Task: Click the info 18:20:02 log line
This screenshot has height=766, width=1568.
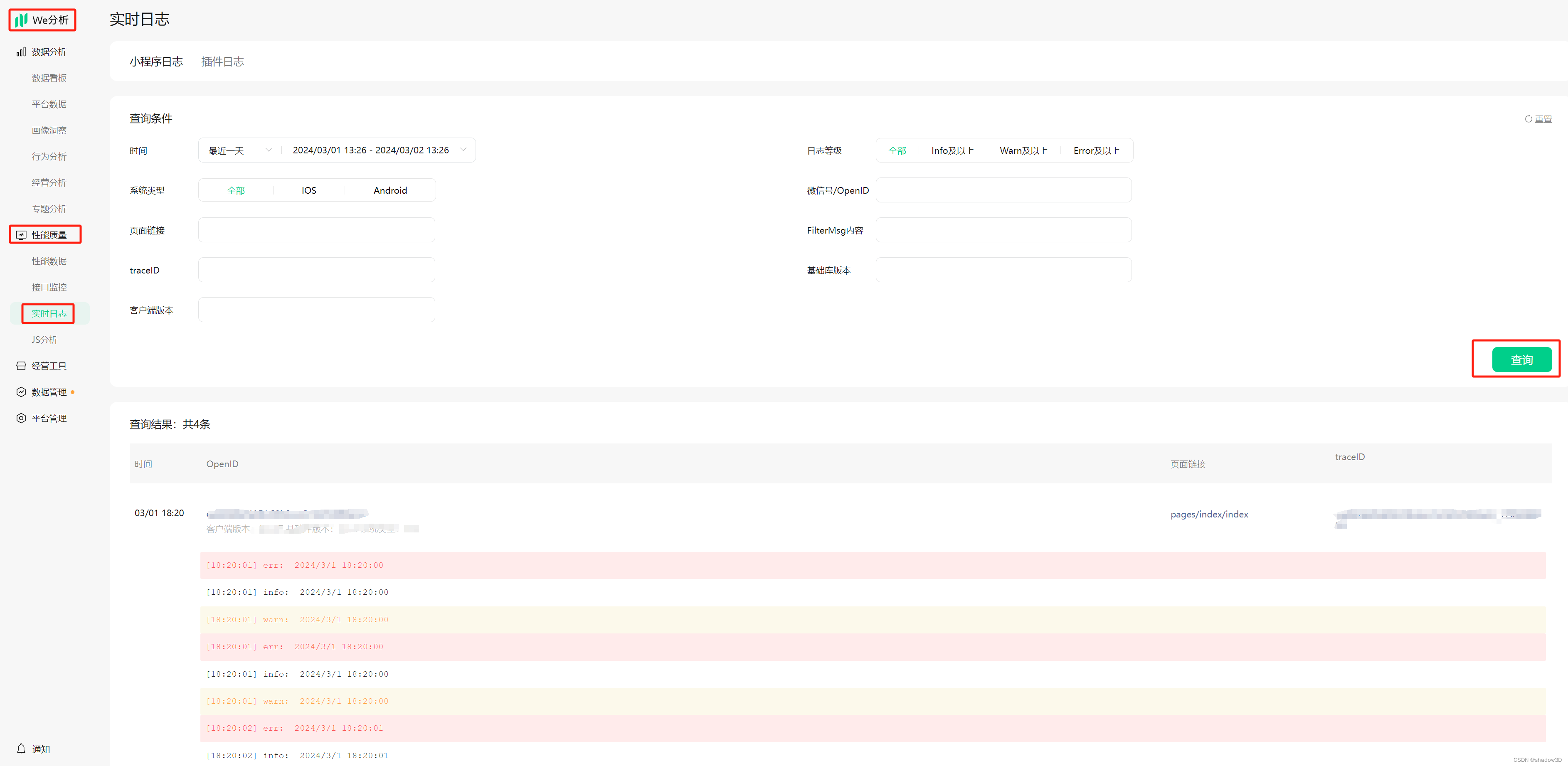Action: pyautogui.click(x=873, y=755)
